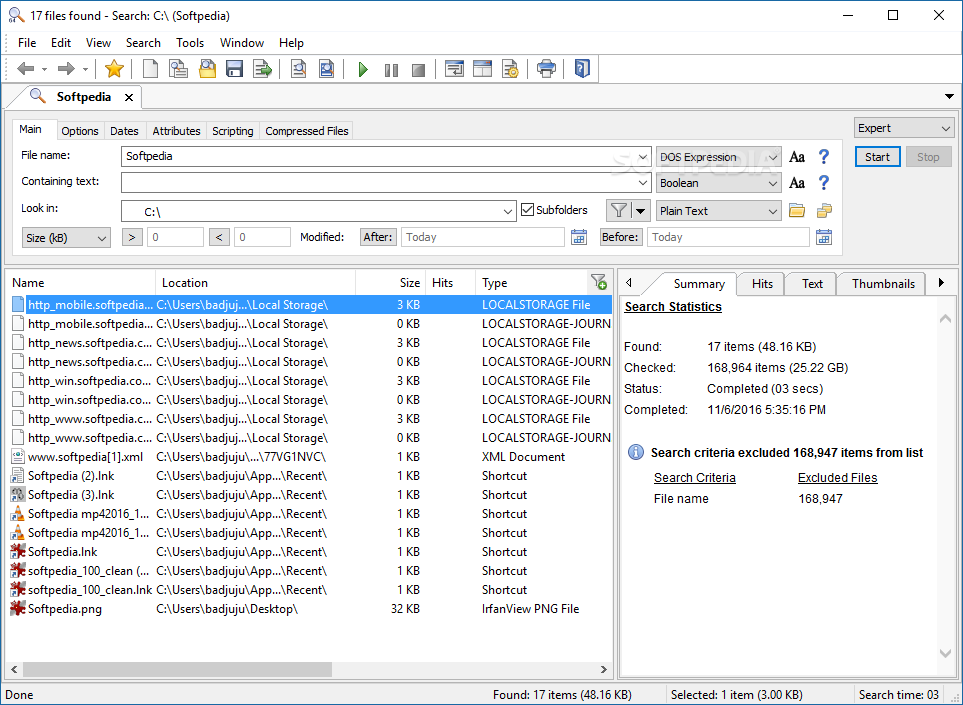Print results with the printer icon
The height and width of the screenshot is (705, 963).
[546, 69]
